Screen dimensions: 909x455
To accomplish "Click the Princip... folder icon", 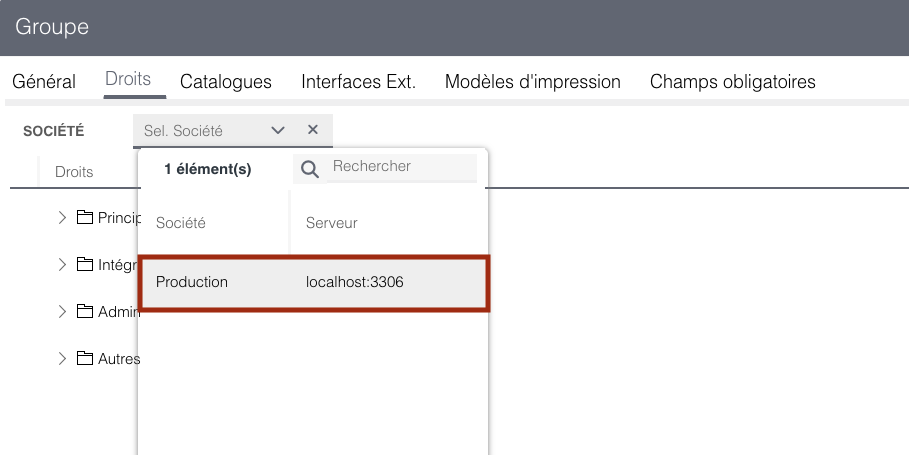I will 85,217.
